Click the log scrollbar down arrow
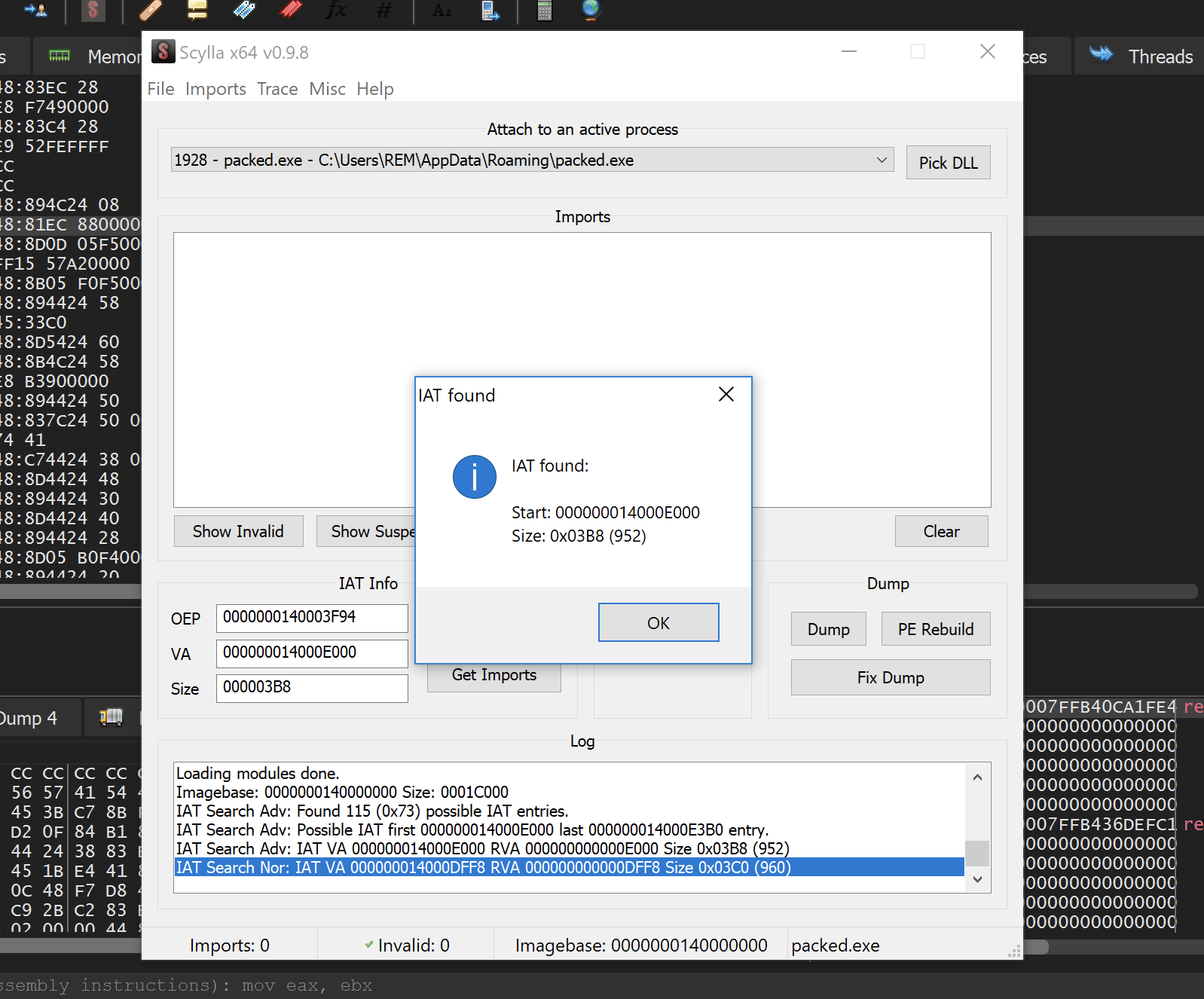The height and width of the screenshot is (999, 1204). [977, 879]
